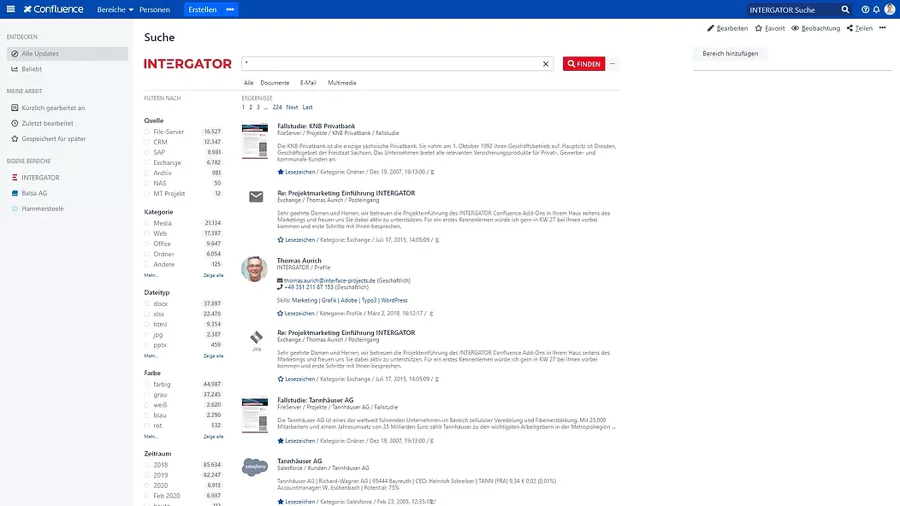Switch to the E-Mail results tab
The image size is (900, 506).
coord(308,83)
